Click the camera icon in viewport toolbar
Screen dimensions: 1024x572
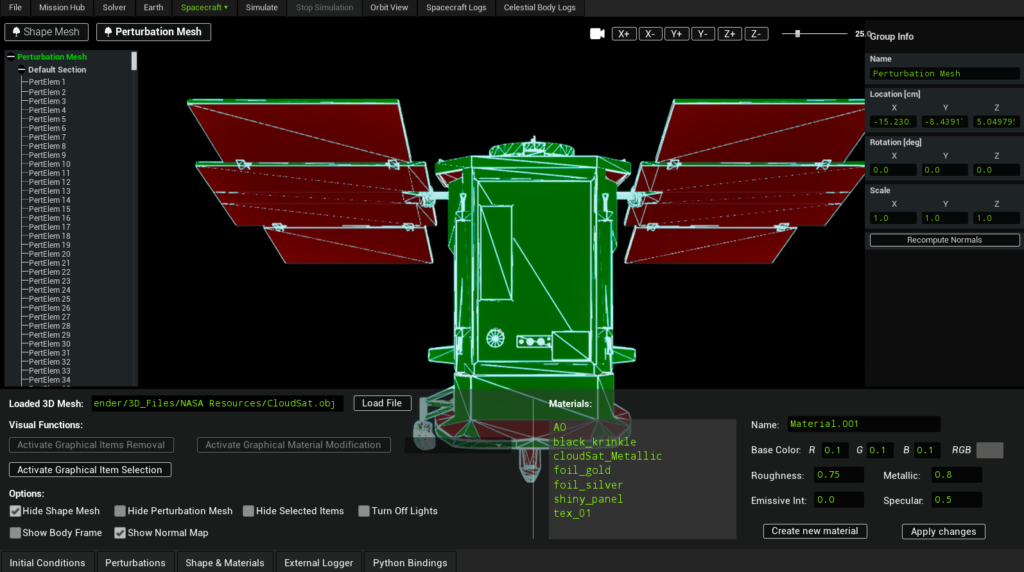[597, 34]
